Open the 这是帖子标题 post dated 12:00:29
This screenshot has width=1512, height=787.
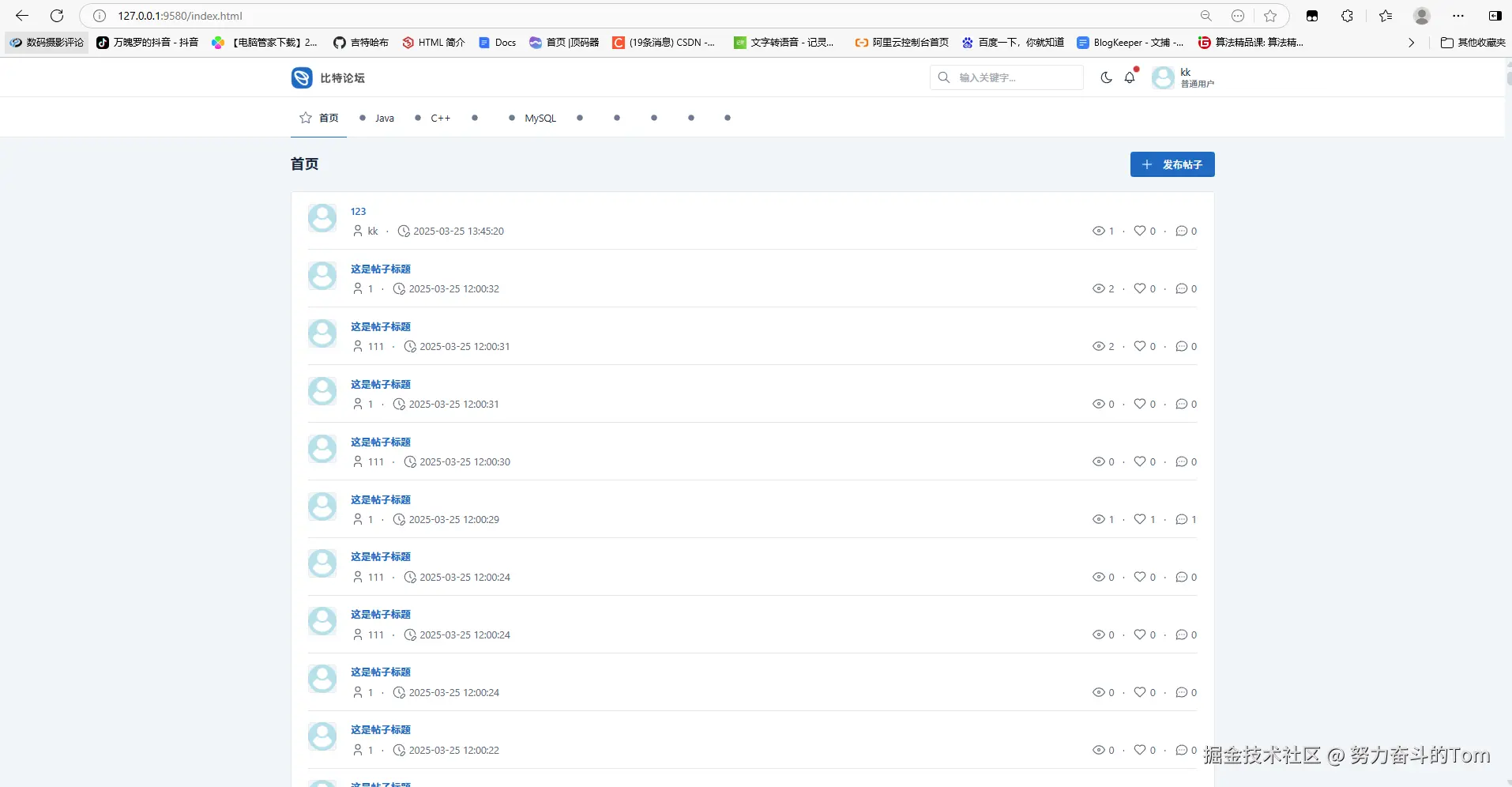click(x=381, y=499)
